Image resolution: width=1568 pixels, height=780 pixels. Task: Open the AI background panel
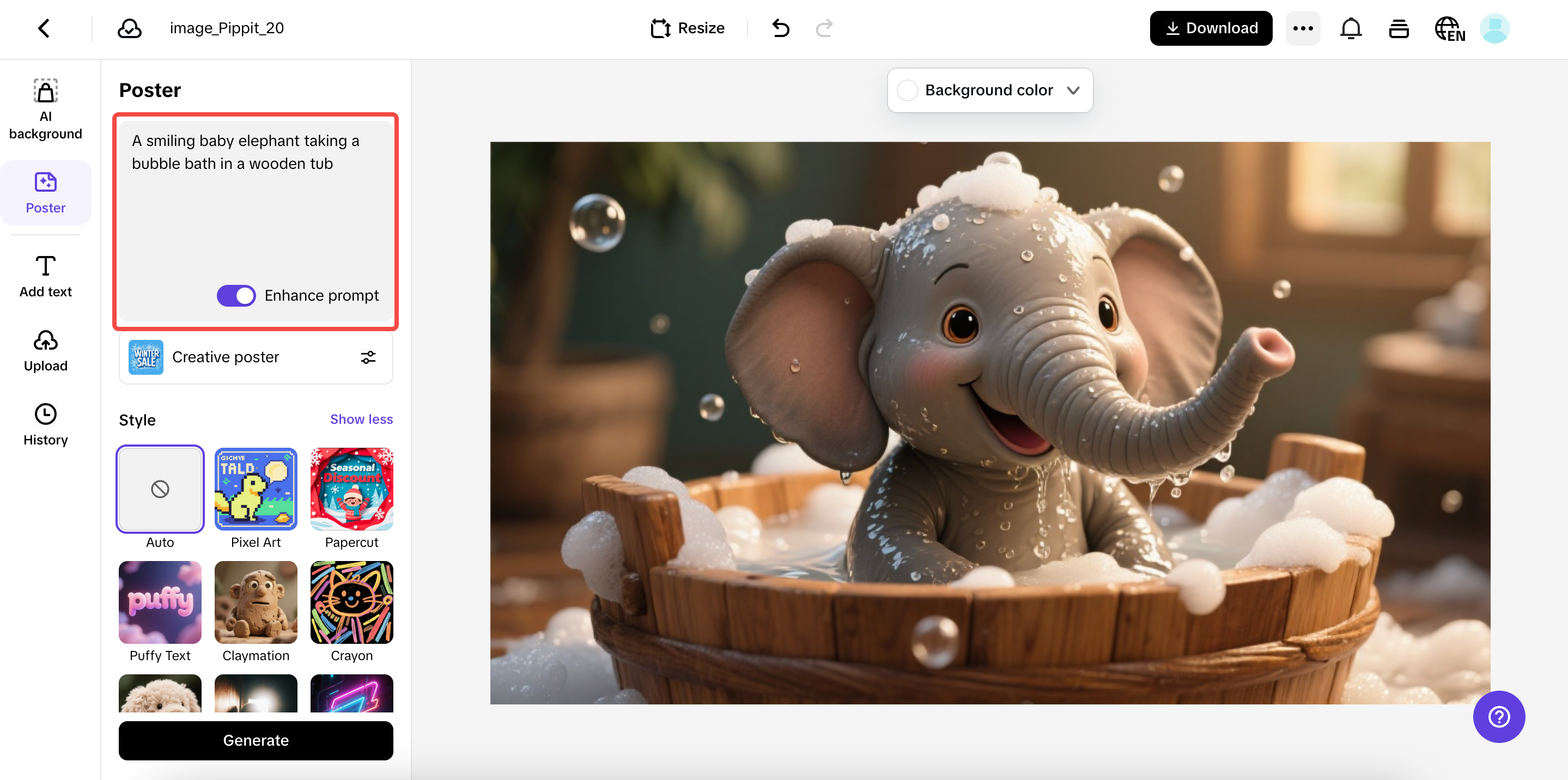point(45,109)
